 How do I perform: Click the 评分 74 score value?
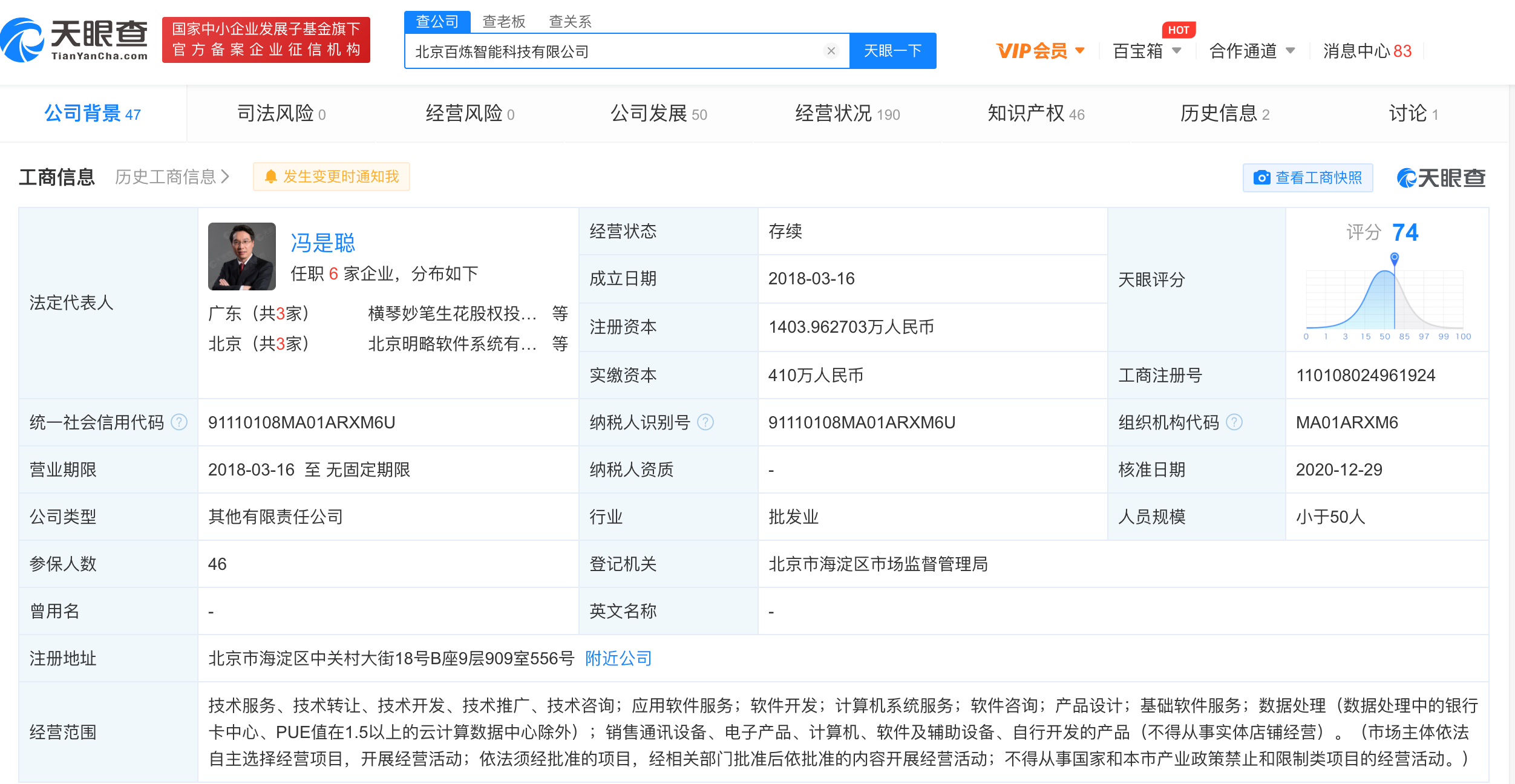1405,232
